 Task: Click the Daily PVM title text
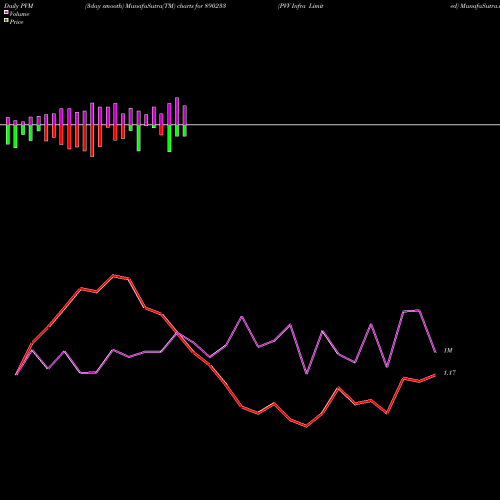(x=19, y=6)
